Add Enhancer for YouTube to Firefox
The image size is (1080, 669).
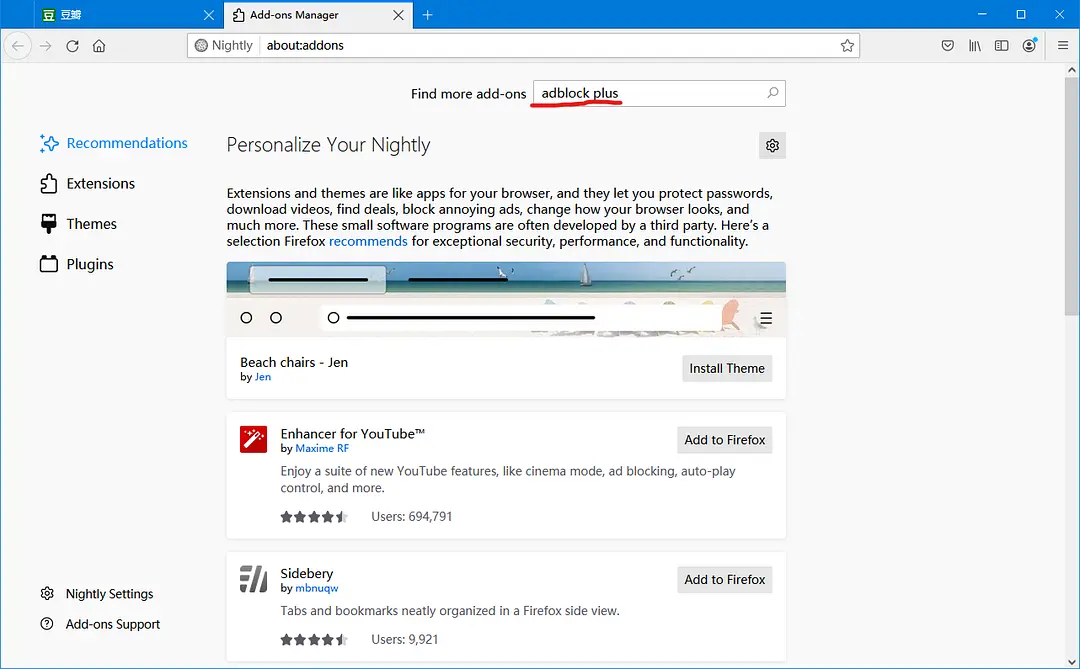(724, 440)
